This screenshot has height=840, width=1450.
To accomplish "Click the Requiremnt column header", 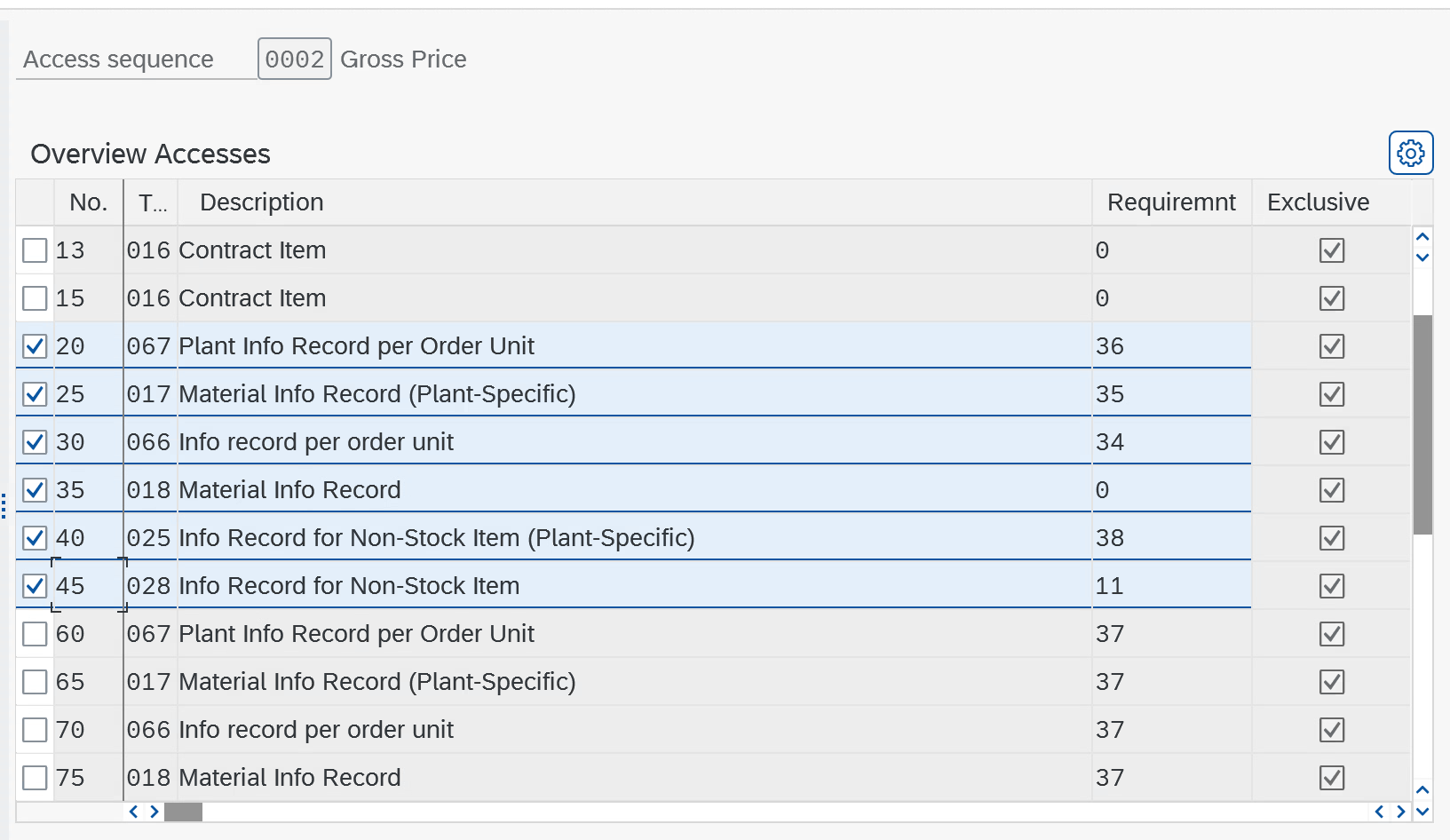I will [x=1170, y=202].
